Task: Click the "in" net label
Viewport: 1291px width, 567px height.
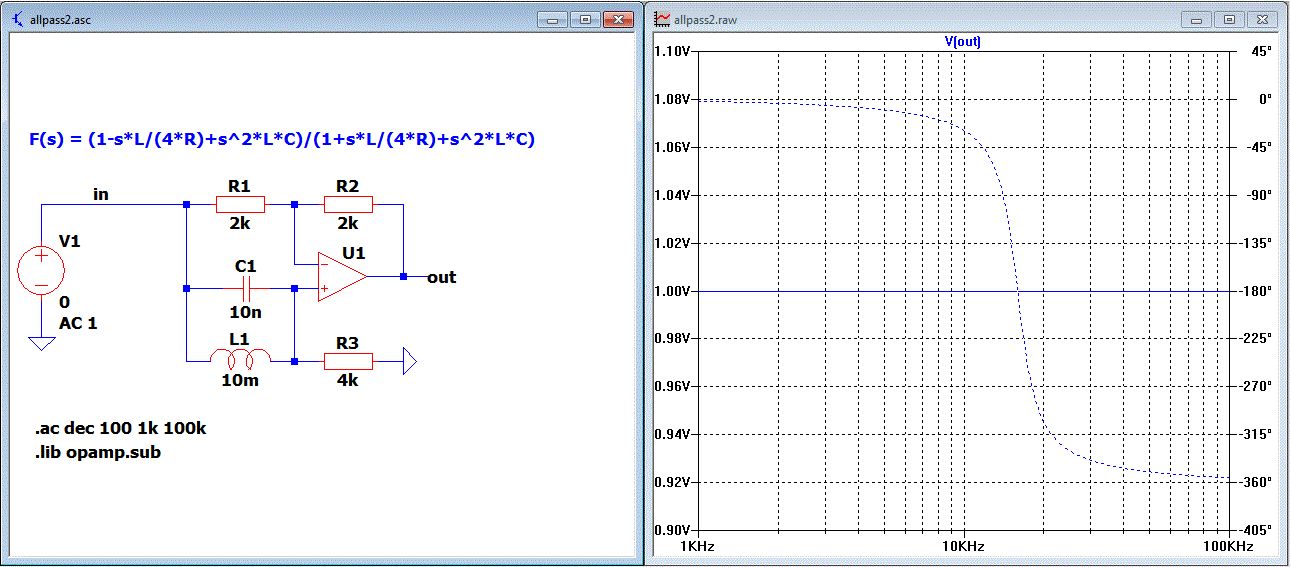Action: pos(101,194)
